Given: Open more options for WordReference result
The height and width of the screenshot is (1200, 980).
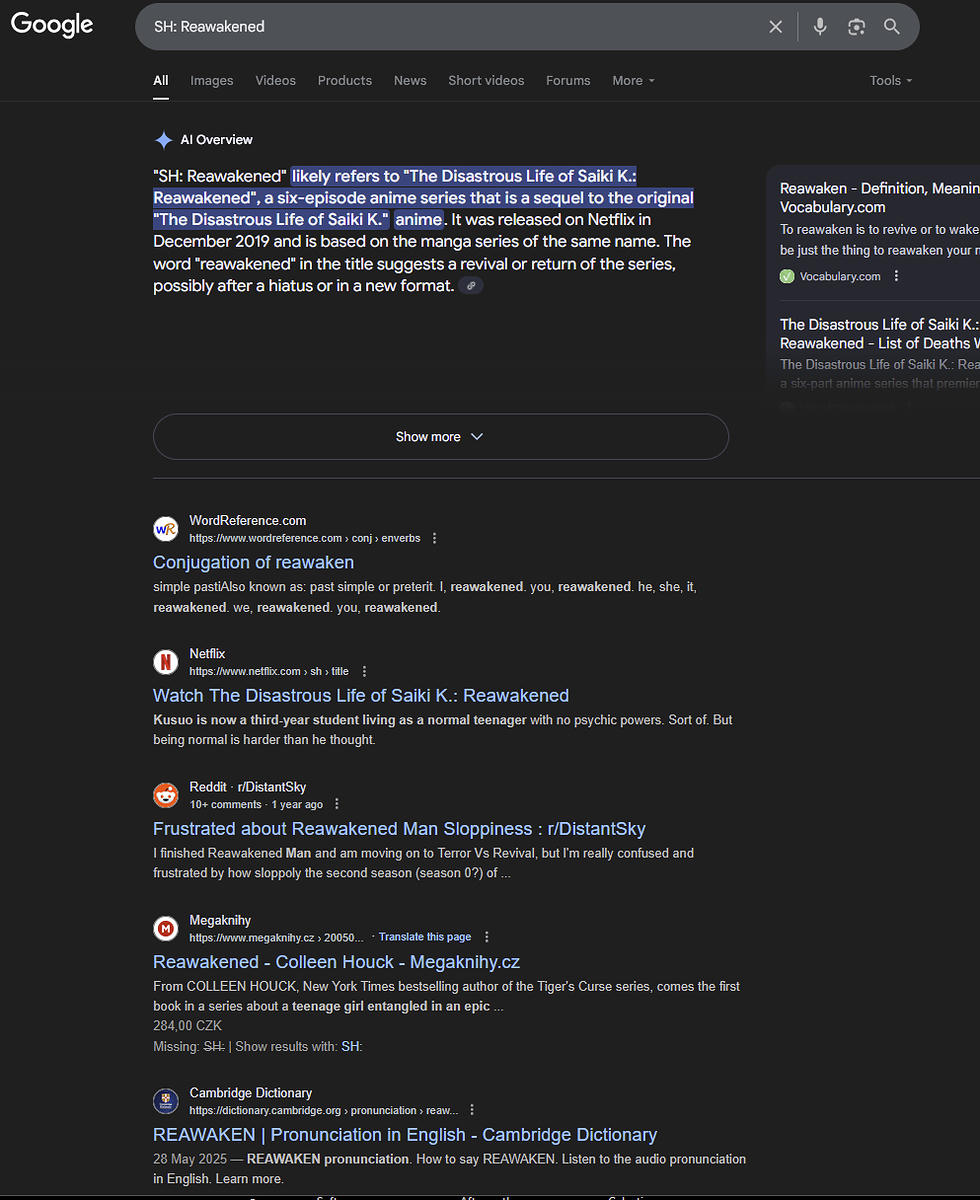Looking at the screenshot, I should tap(434, 538).
